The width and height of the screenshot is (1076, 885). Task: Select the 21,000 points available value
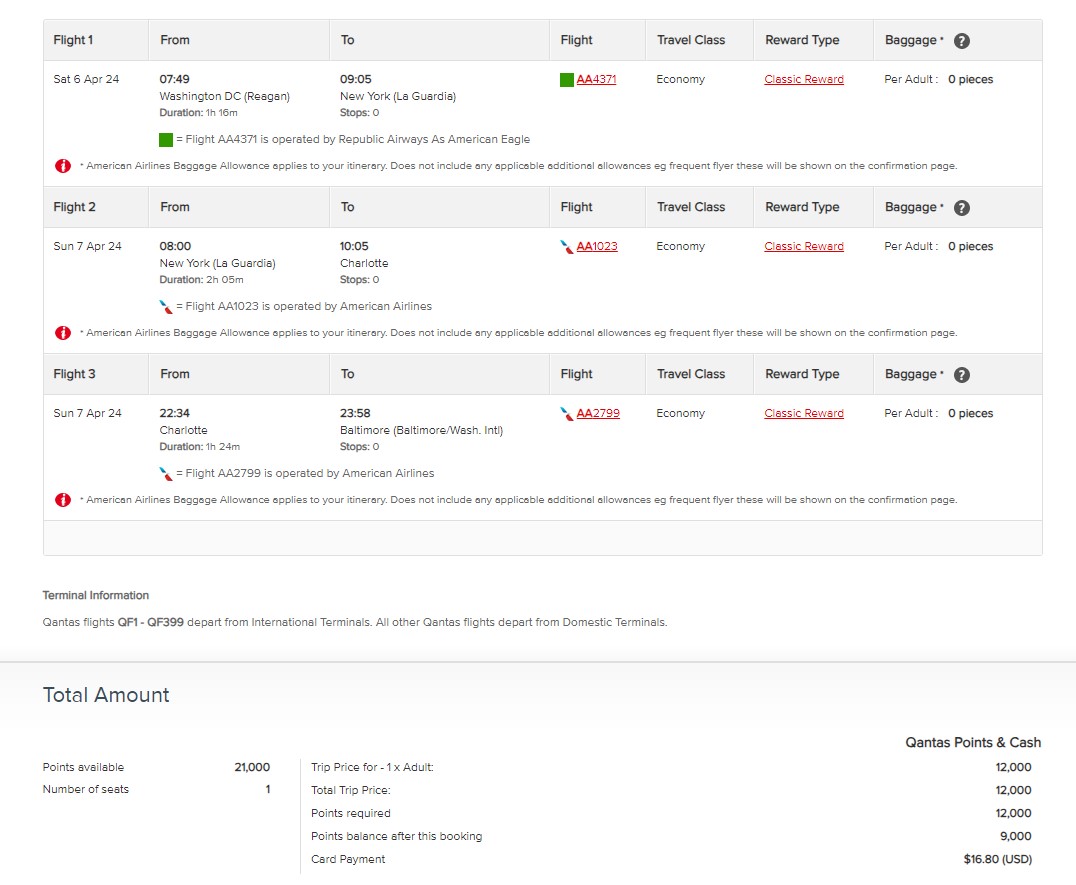click(252, 767)
